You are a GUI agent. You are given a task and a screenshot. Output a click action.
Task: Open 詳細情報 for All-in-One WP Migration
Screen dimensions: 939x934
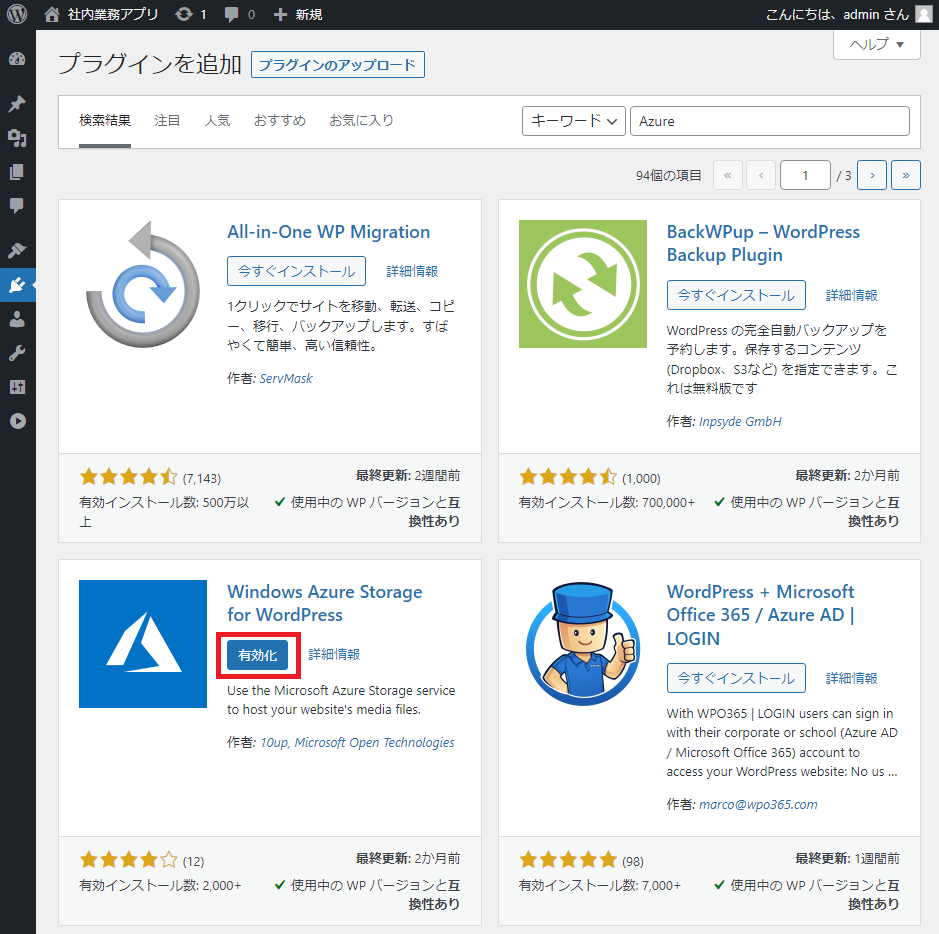click(x=412, y=271)
